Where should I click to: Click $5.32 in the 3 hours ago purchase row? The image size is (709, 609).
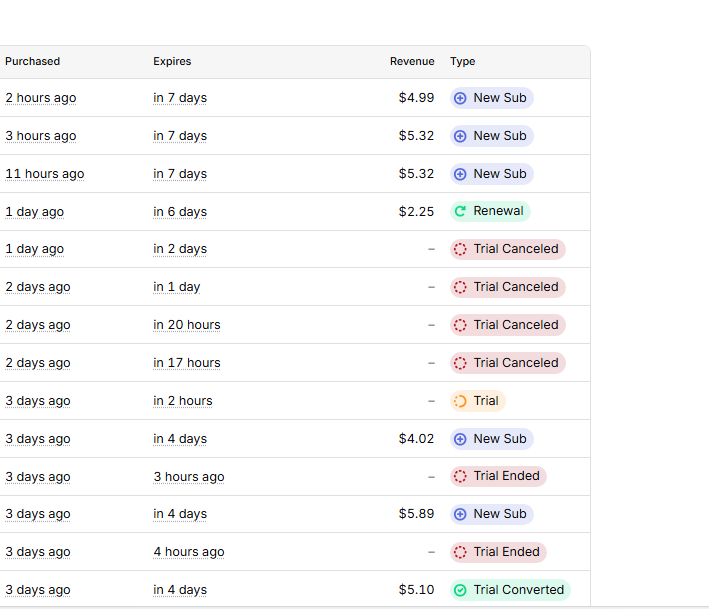416,136
